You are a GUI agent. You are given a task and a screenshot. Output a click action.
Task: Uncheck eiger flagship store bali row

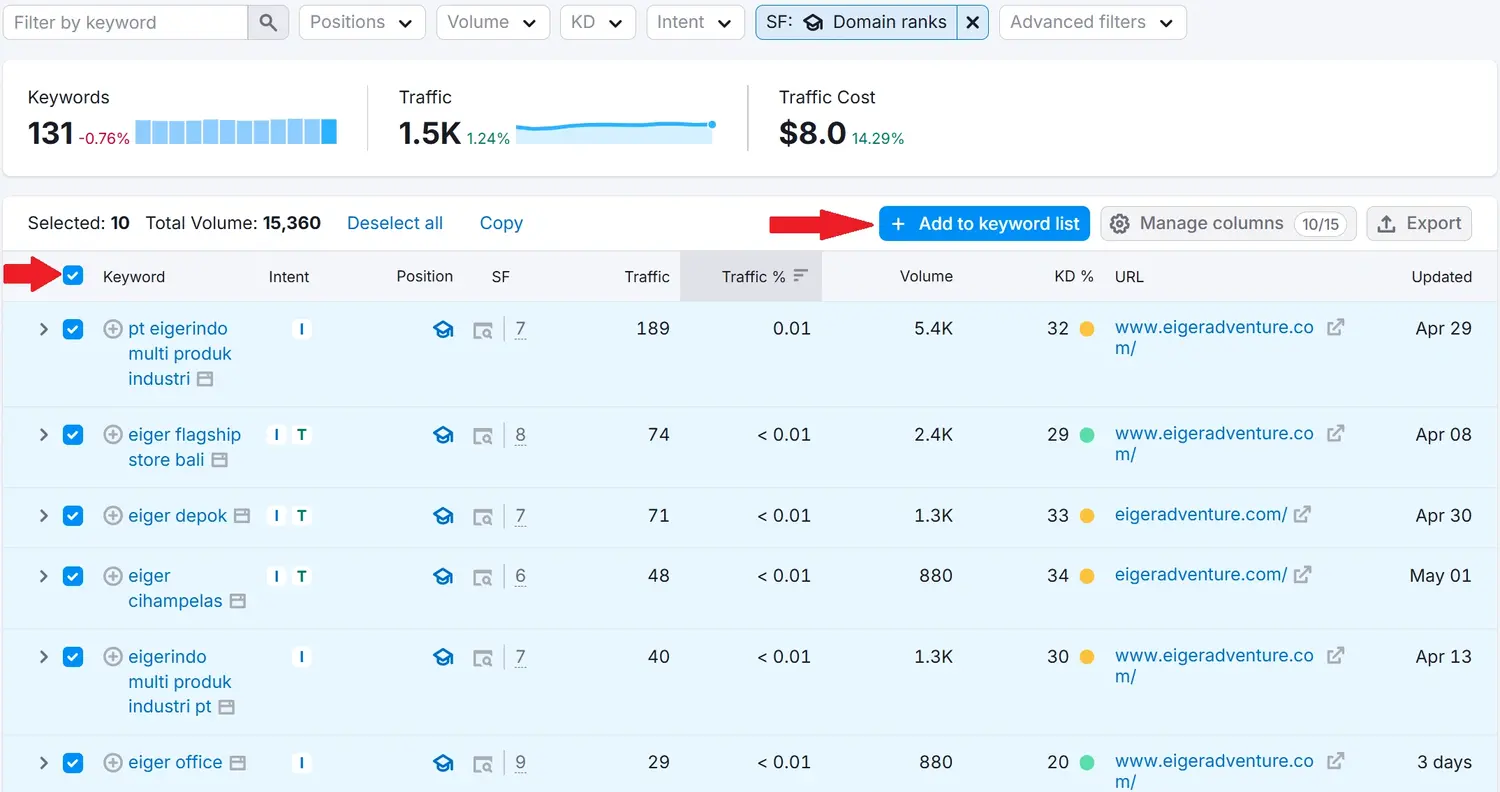[x=73, y=435]
